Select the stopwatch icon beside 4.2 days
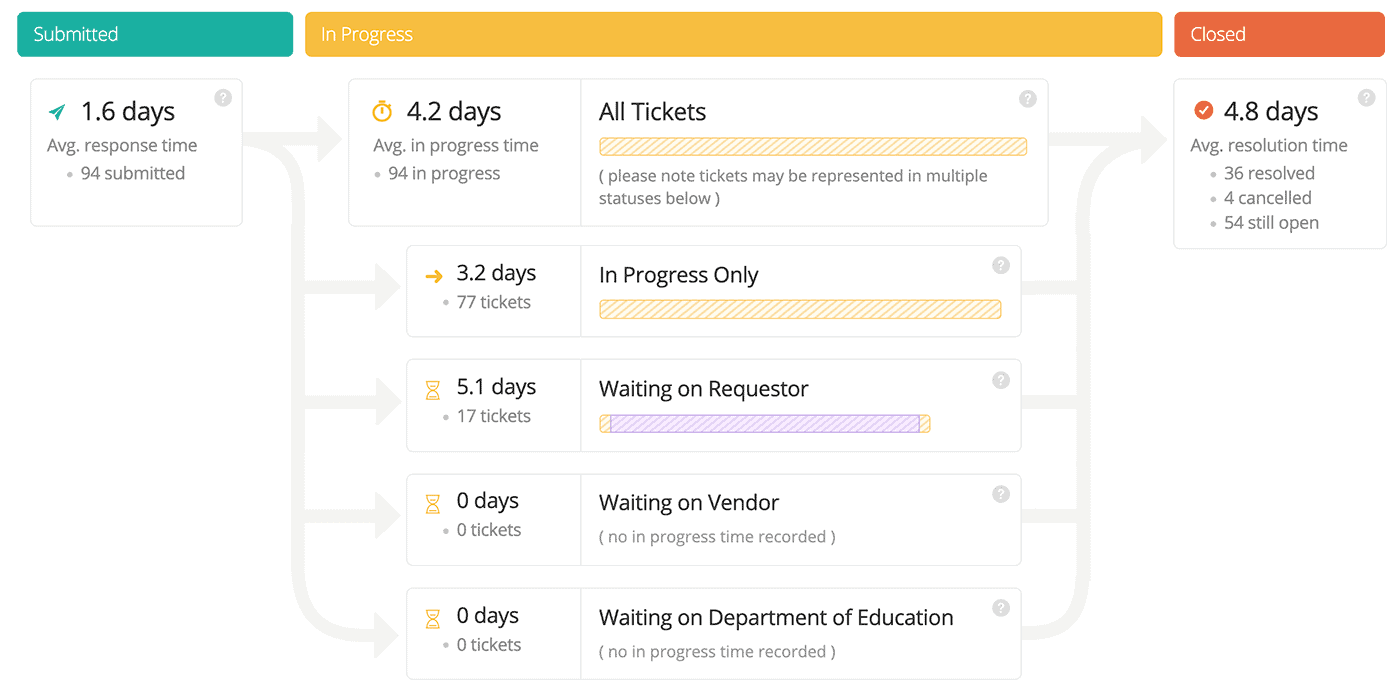Viewport: 1400px width, 696px height. pos(380,110)
